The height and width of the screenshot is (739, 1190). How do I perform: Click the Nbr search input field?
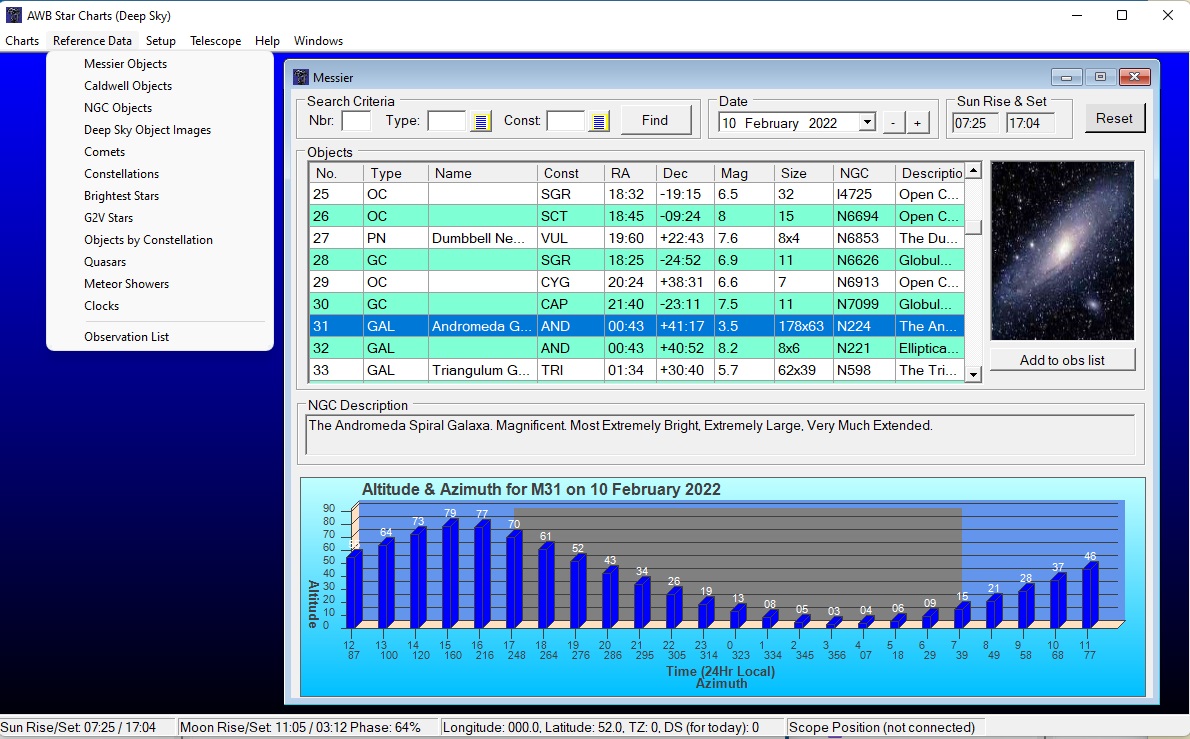[x=356, y=121]
